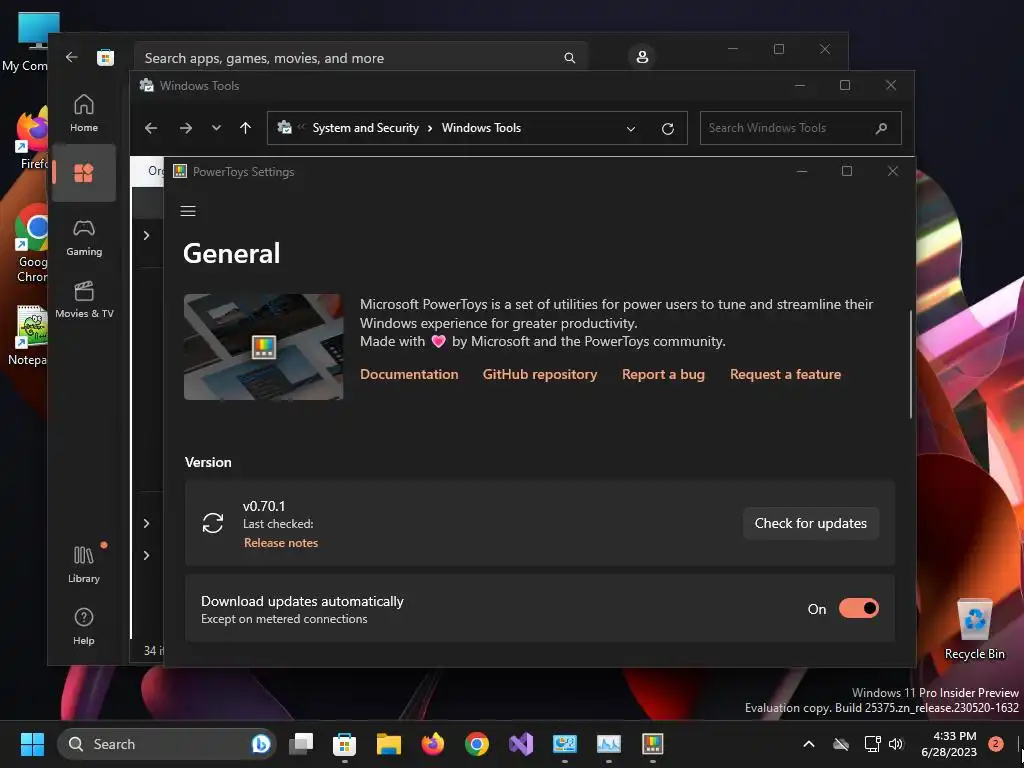Click the Microsoft Store search box
Screen dimensions: 1024x768
coord(361,58)
